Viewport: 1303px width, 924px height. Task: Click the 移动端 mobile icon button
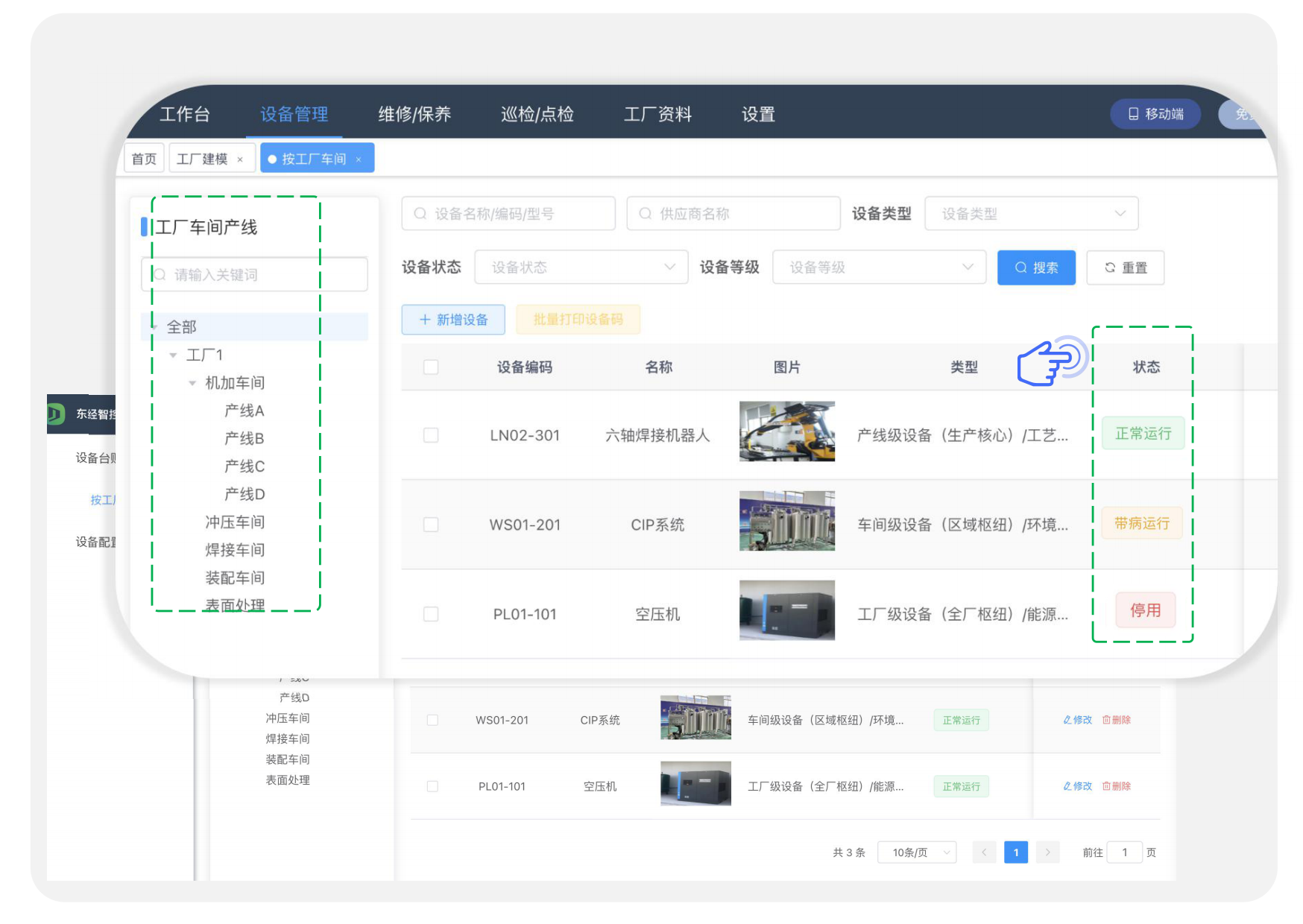(1155, 114)
